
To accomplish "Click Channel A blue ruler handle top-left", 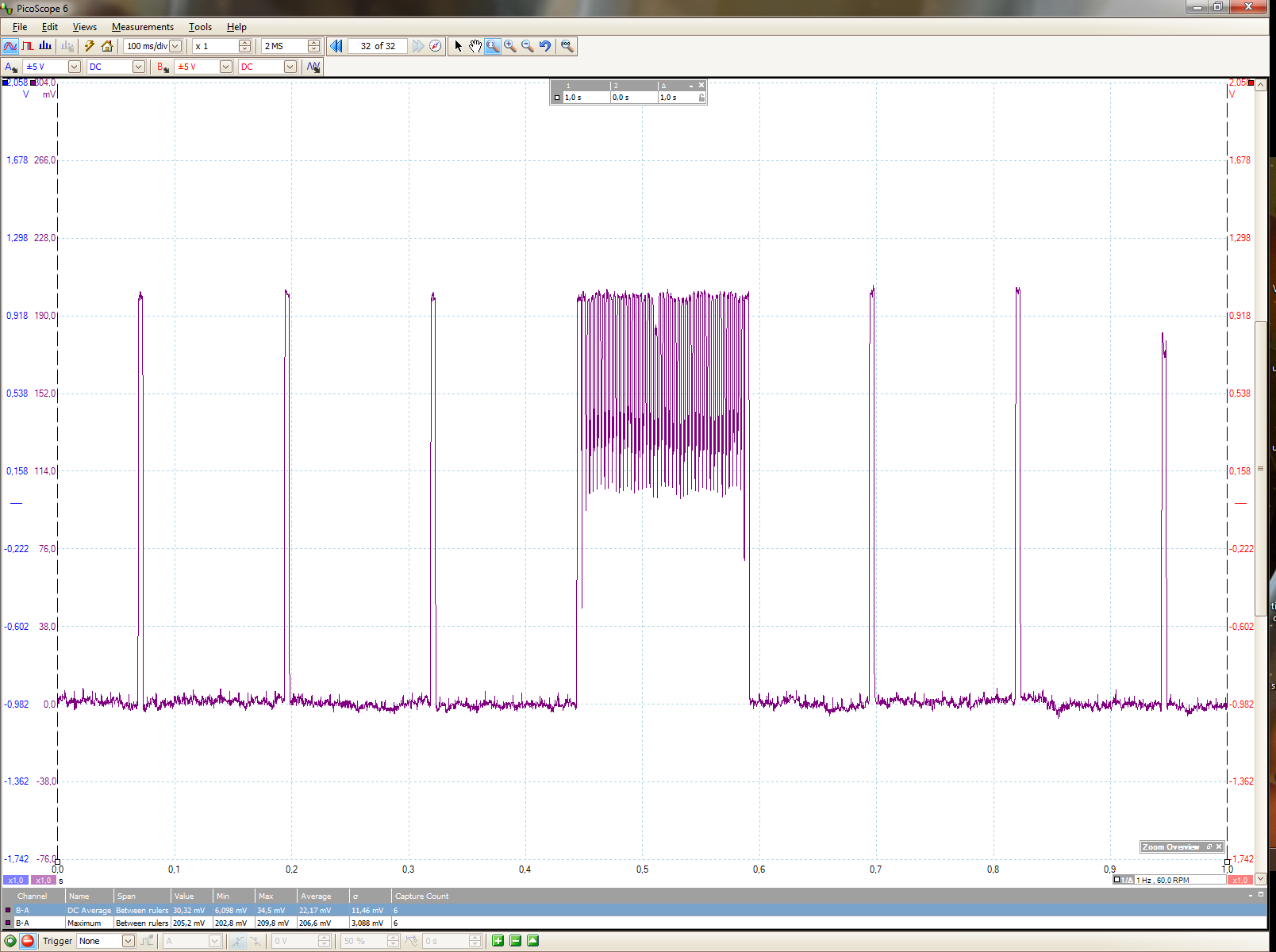I will (x=5, y=82).
